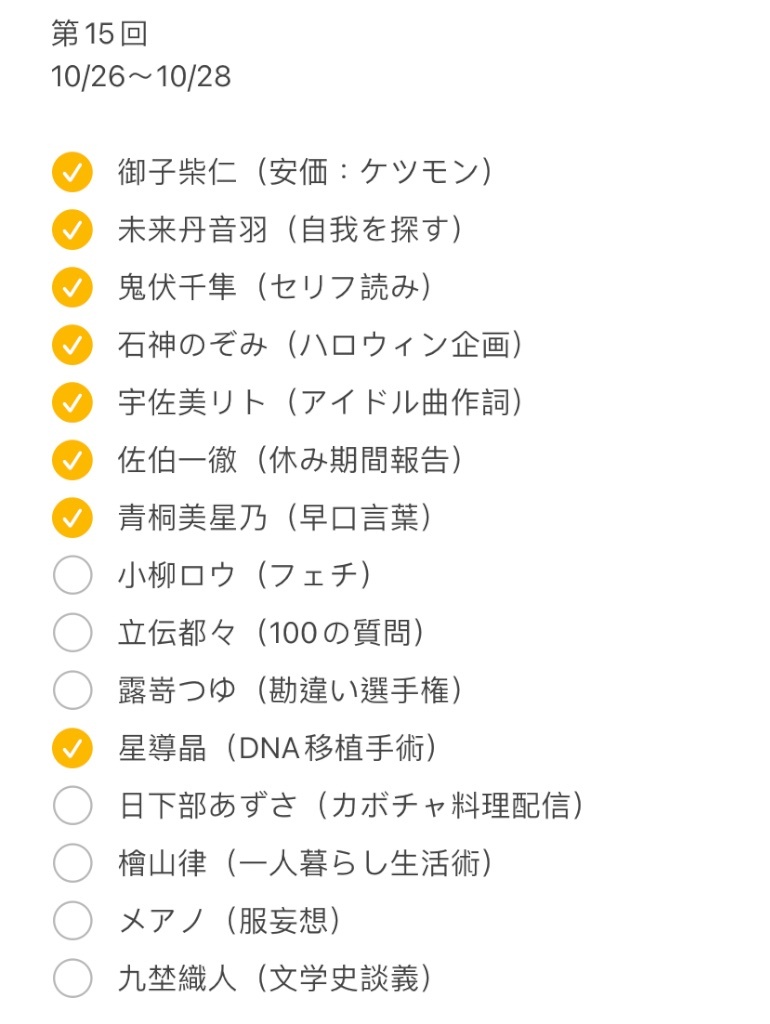Image resolution: width=770 pixels, height=1024 pixels.
Task: Toggle off the 鬼伏千隼 checkbox
Action: (72, 287)
